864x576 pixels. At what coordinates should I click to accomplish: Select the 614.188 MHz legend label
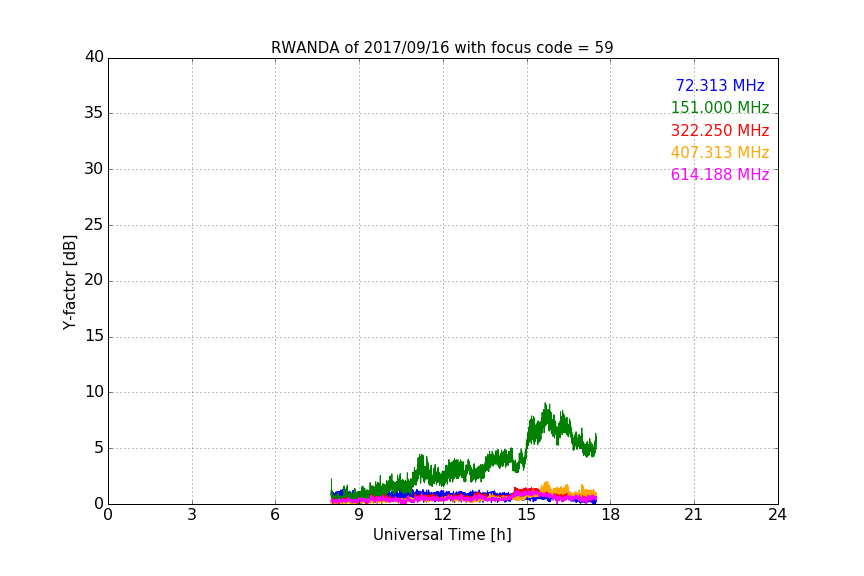[720, 175]
